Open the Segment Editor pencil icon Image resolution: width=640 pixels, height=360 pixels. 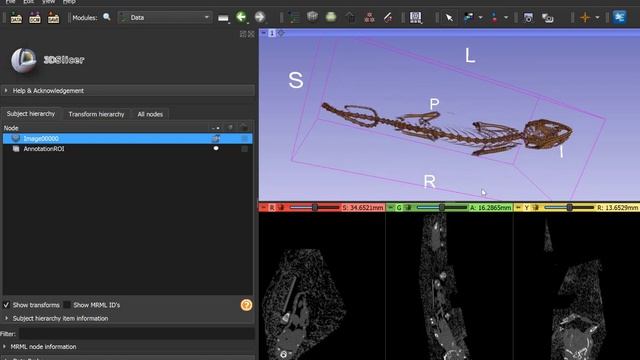388,17
